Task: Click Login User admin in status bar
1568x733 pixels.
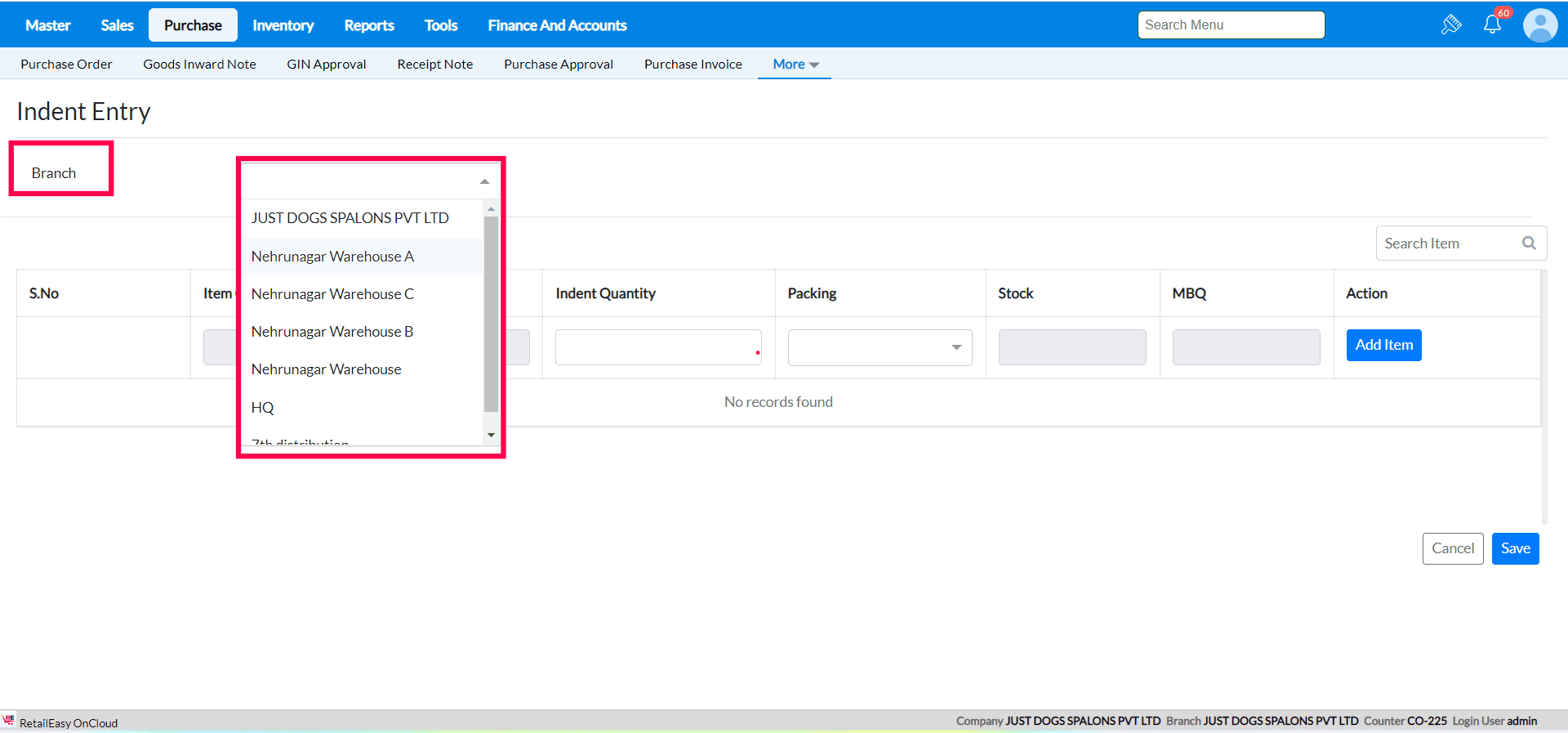Action: 1494,721
